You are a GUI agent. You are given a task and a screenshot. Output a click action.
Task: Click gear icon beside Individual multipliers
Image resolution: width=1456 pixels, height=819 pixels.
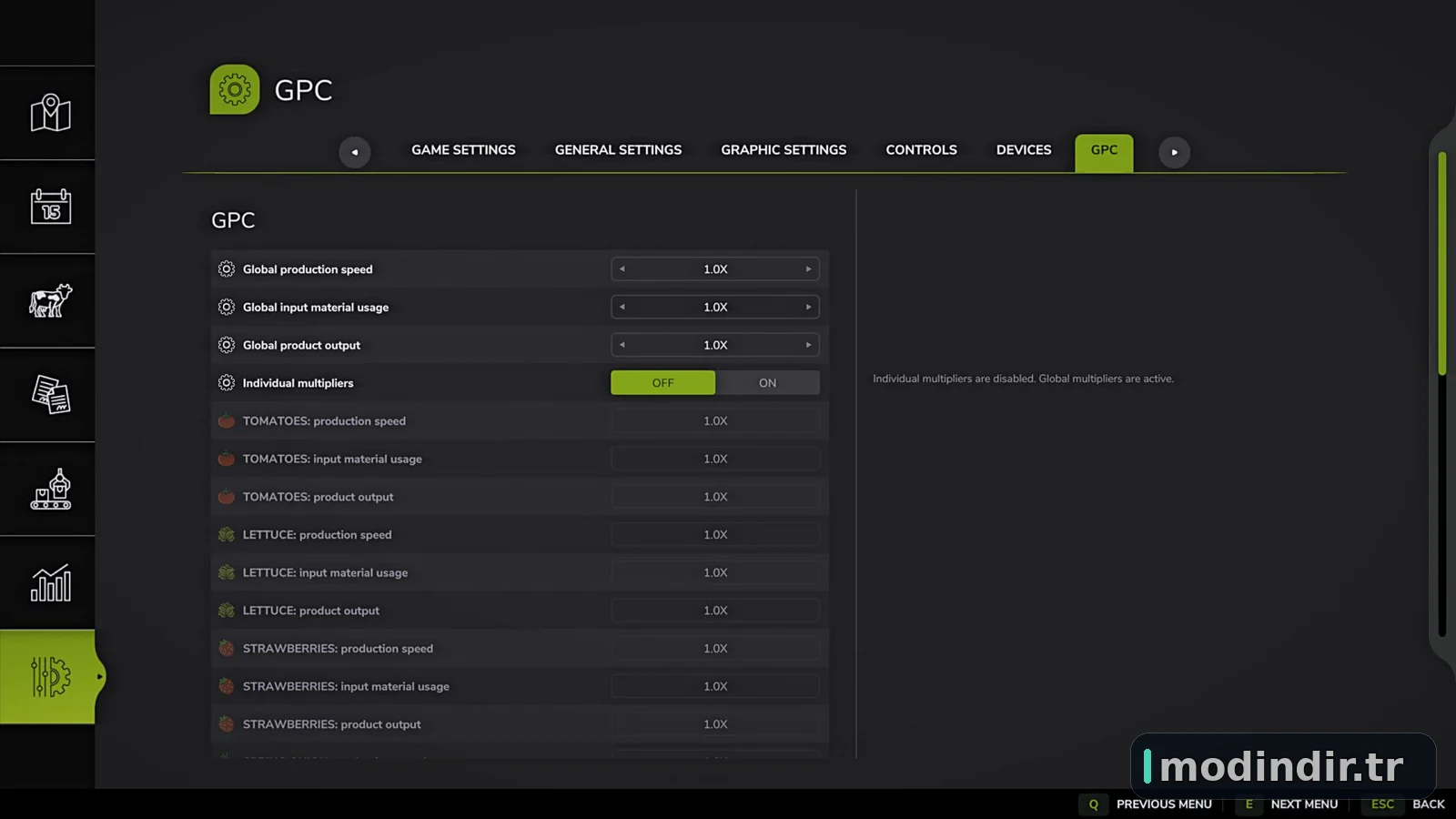pyautogui.click(x=227, y=383)
